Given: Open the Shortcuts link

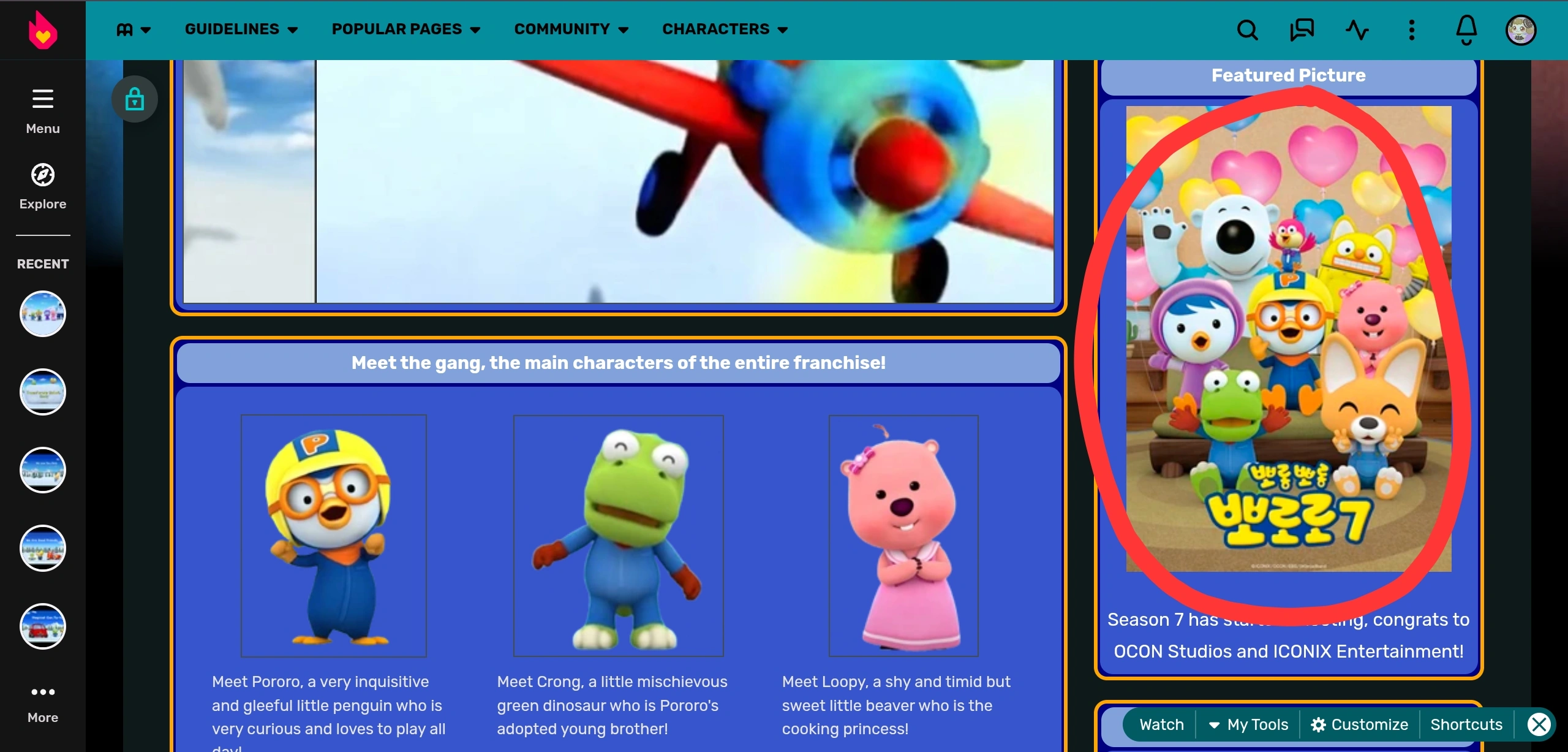Looking at the screenshot, I should coord(1466,724).
